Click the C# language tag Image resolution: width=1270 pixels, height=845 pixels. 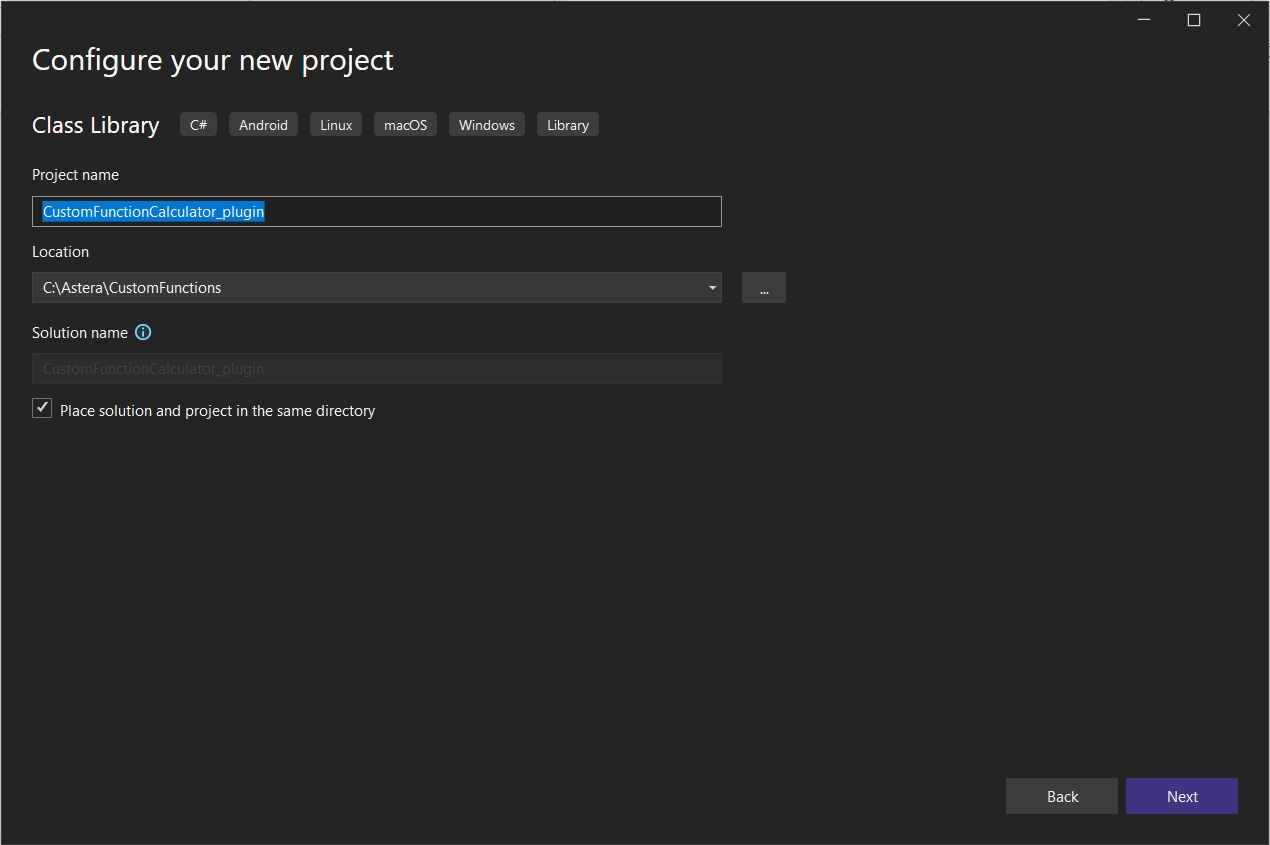198,125
